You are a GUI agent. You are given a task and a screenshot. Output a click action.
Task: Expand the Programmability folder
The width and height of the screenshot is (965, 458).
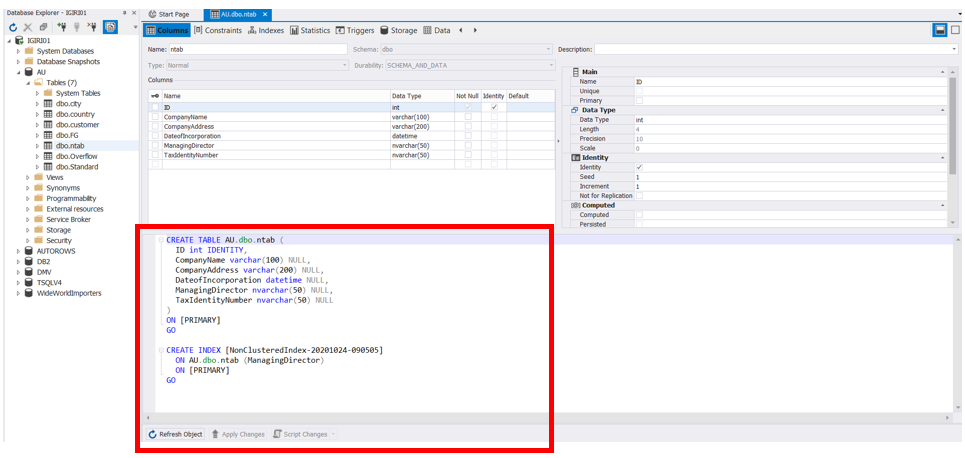[x=28, y=198]
